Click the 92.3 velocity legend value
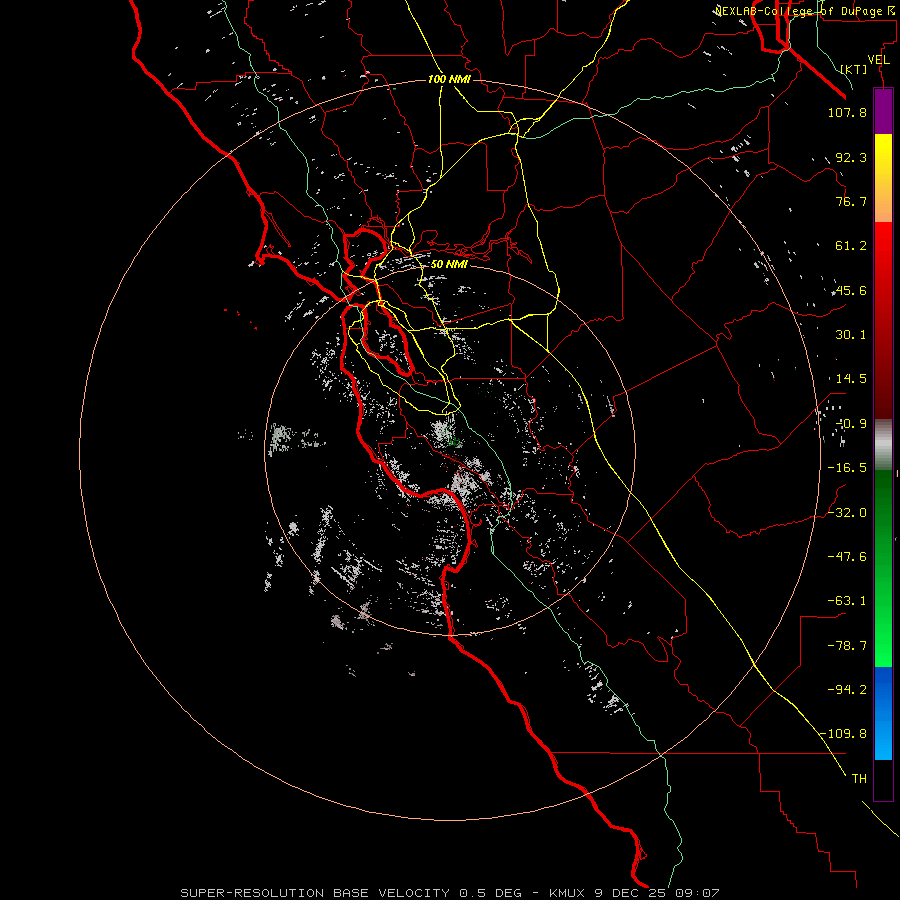This screenshot has height=900, width=900. (x=851, y=157)
